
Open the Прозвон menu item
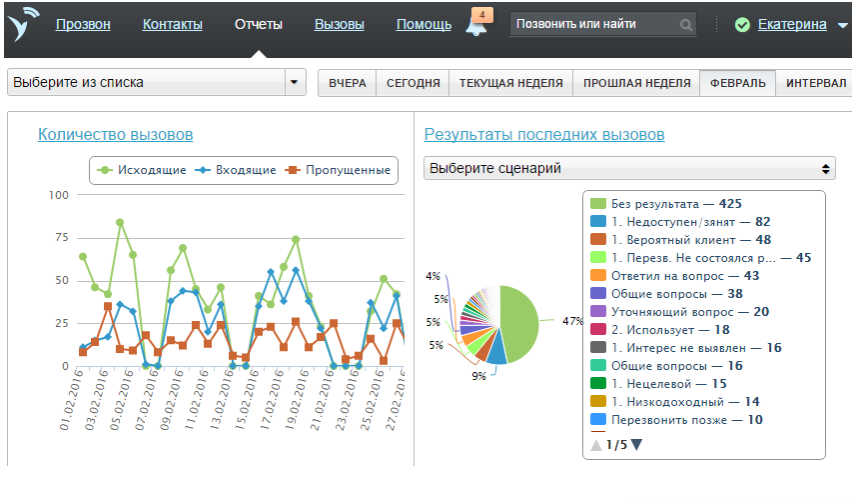click(83, 24)
